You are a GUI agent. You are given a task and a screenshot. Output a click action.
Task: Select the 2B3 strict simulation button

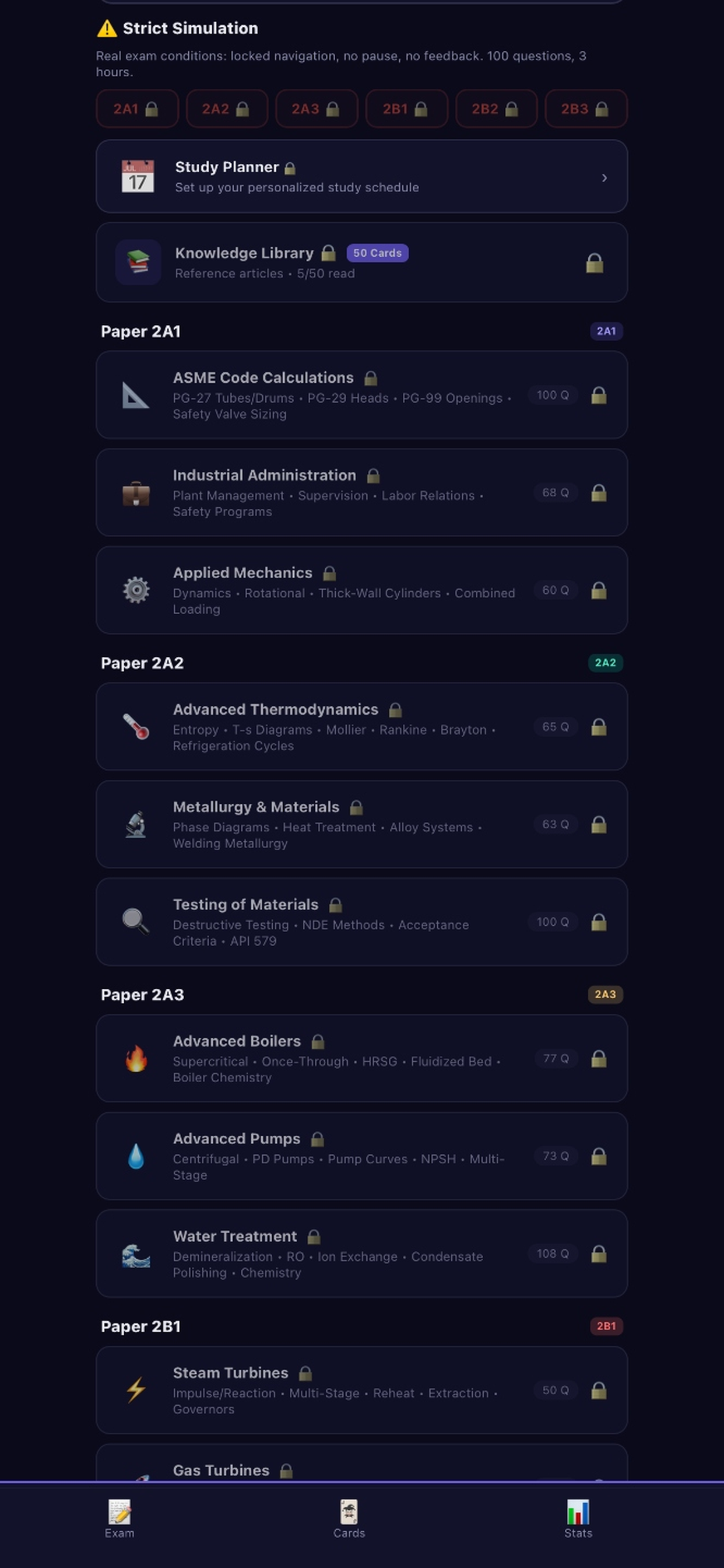tap(586, 109)
